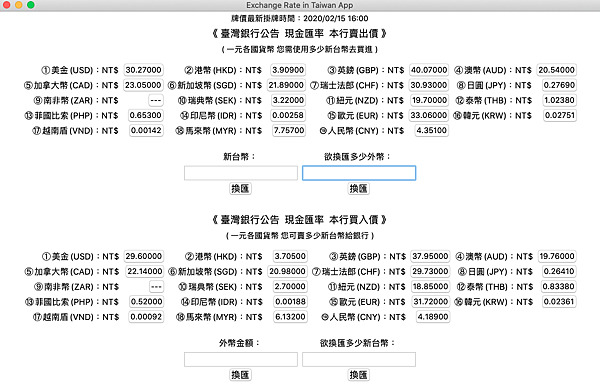Select the VND selling rate 0.00142
This screenshot has width=600, height=392.
pyautogui.click(x=146, y=131)
